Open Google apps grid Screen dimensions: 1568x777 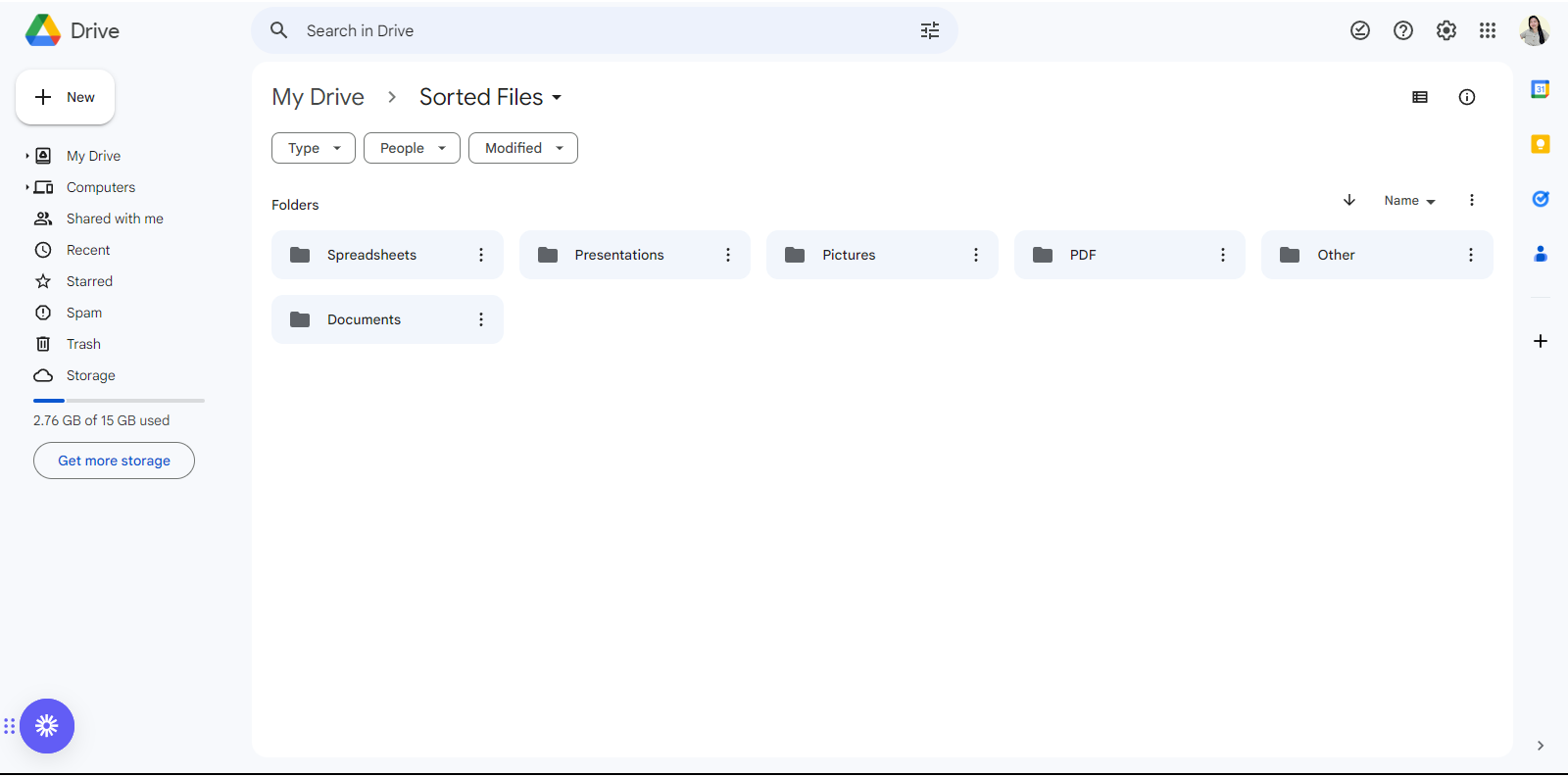coord(1488,30)
